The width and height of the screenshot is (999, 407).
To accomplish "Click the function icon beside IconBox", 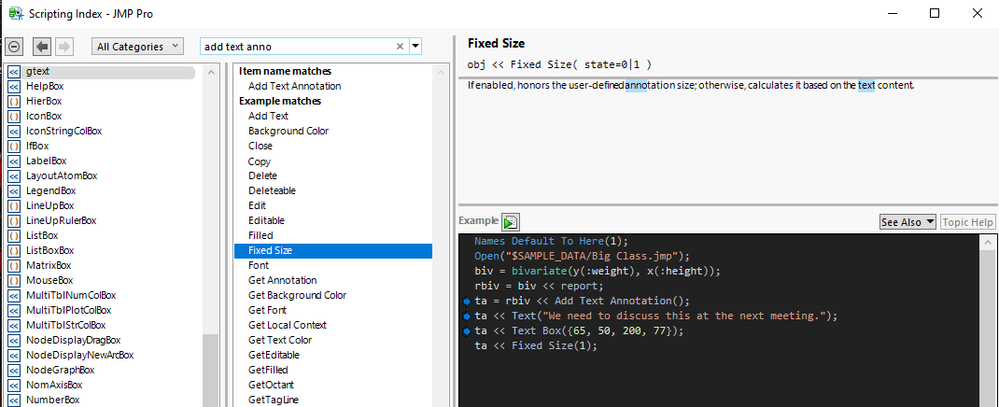I will tap(13, 116).
